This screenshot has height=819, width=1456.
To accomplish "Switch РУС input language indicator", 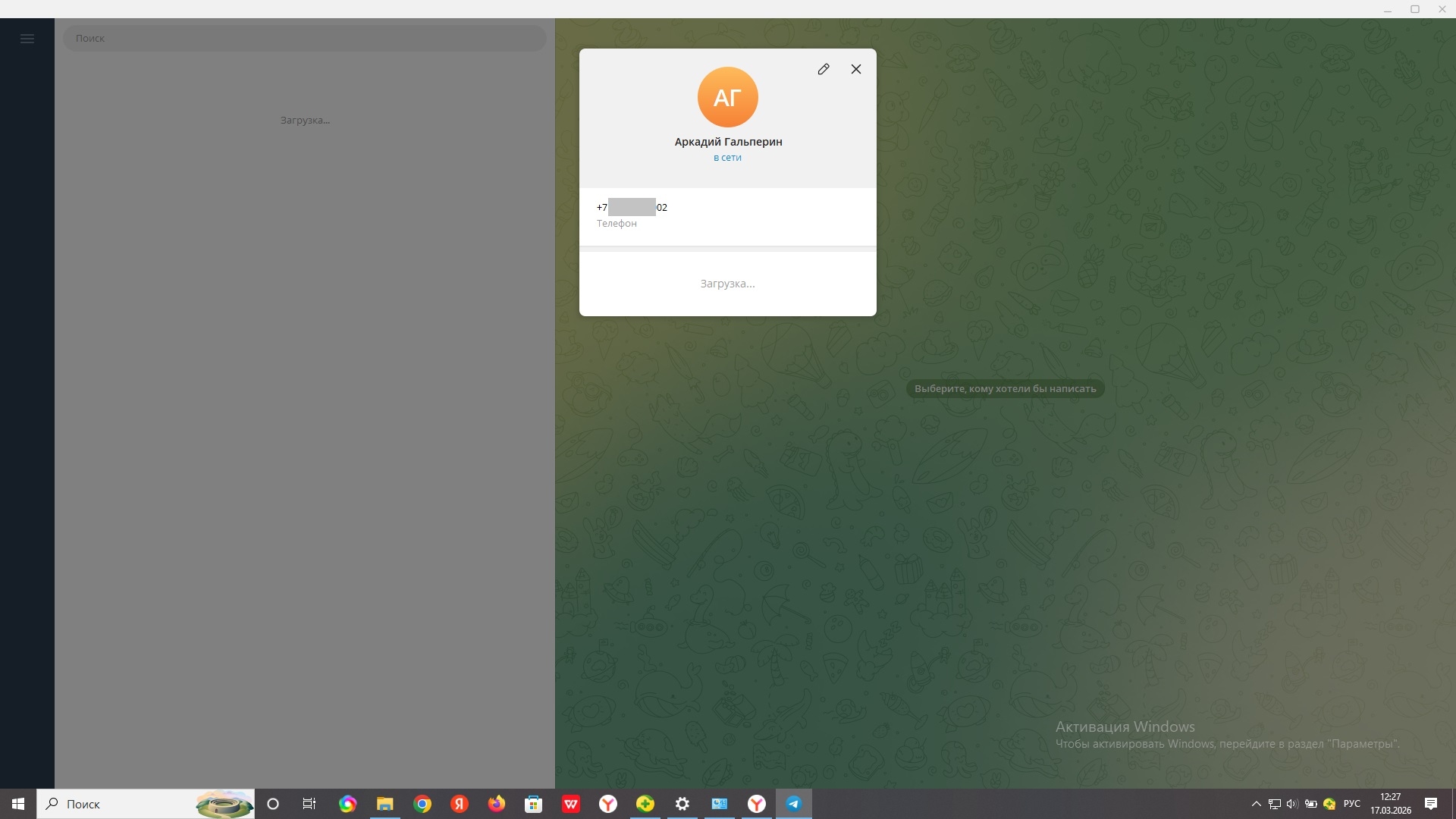I will click(1351, 804).
